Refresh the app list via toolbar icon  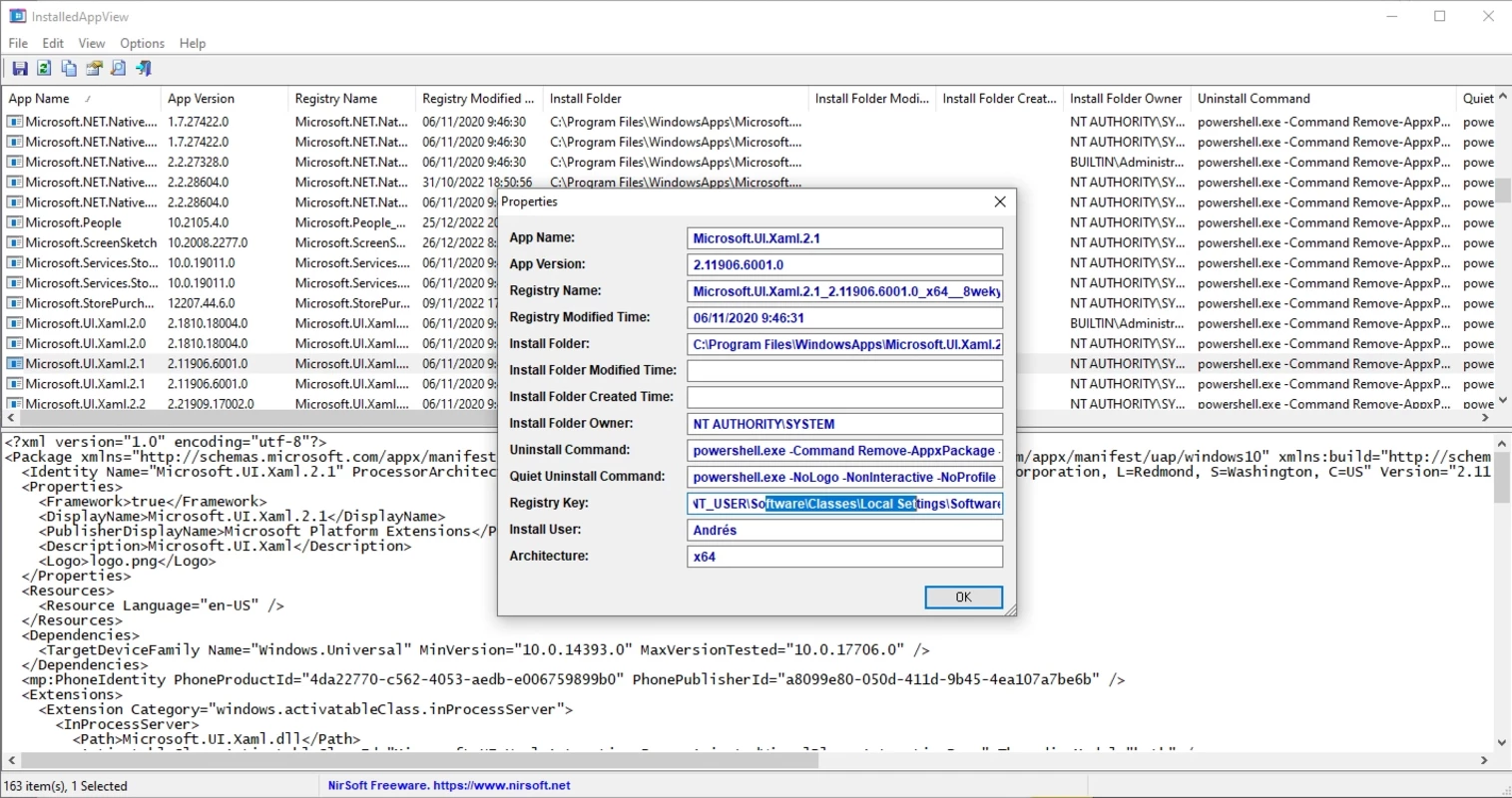coord(44,69)
